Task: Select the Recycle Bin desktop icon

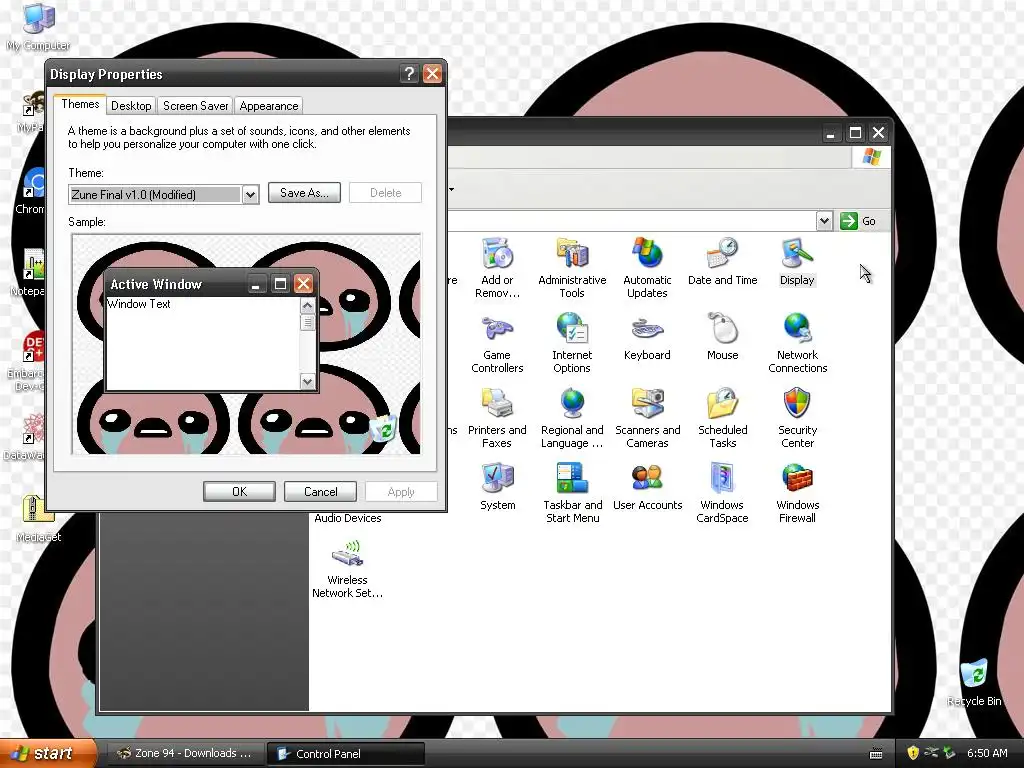Action: [974, 682]
